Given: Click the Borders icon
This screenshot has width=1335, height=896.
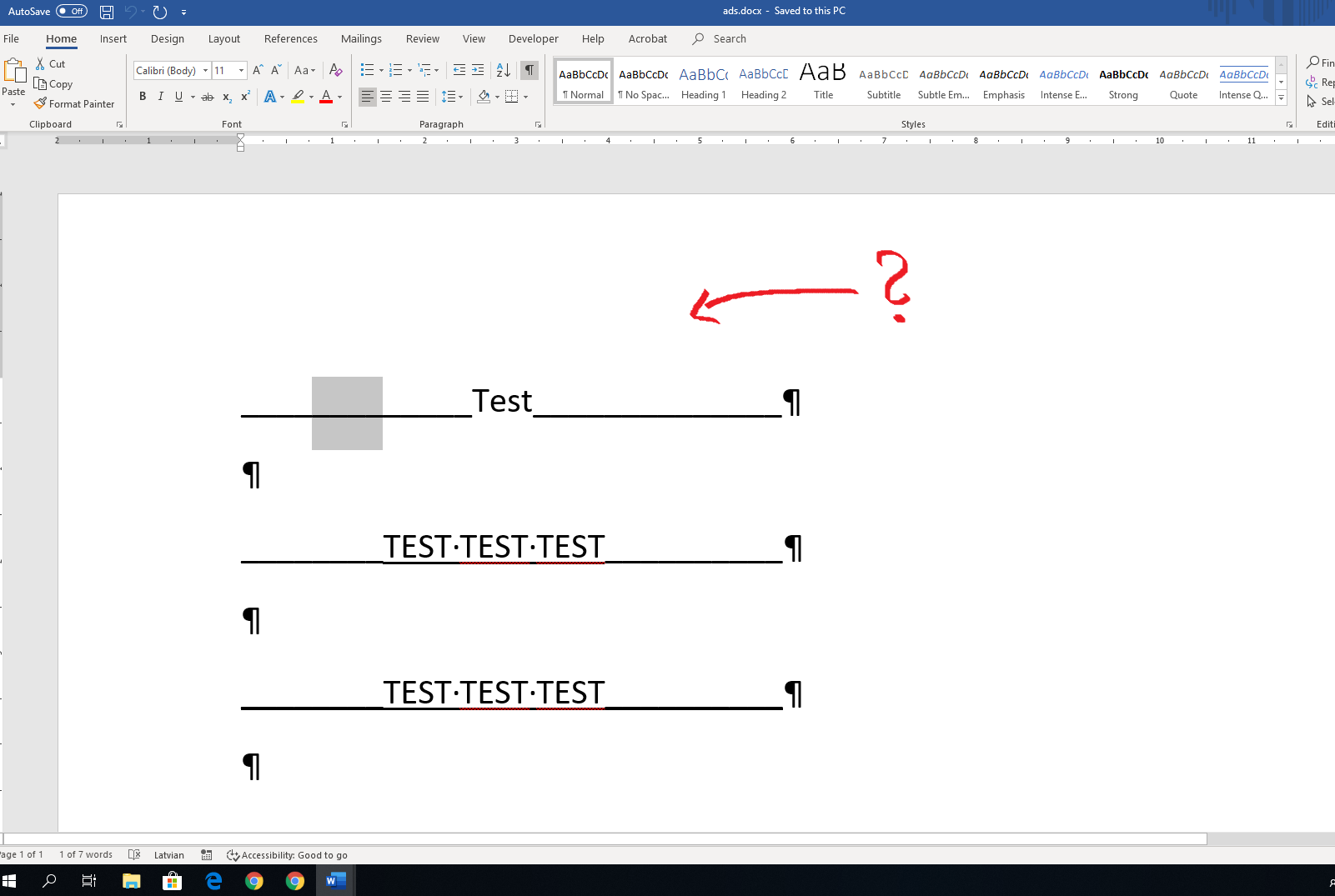Looking at the screenshot, I should [x=512, y=97].
